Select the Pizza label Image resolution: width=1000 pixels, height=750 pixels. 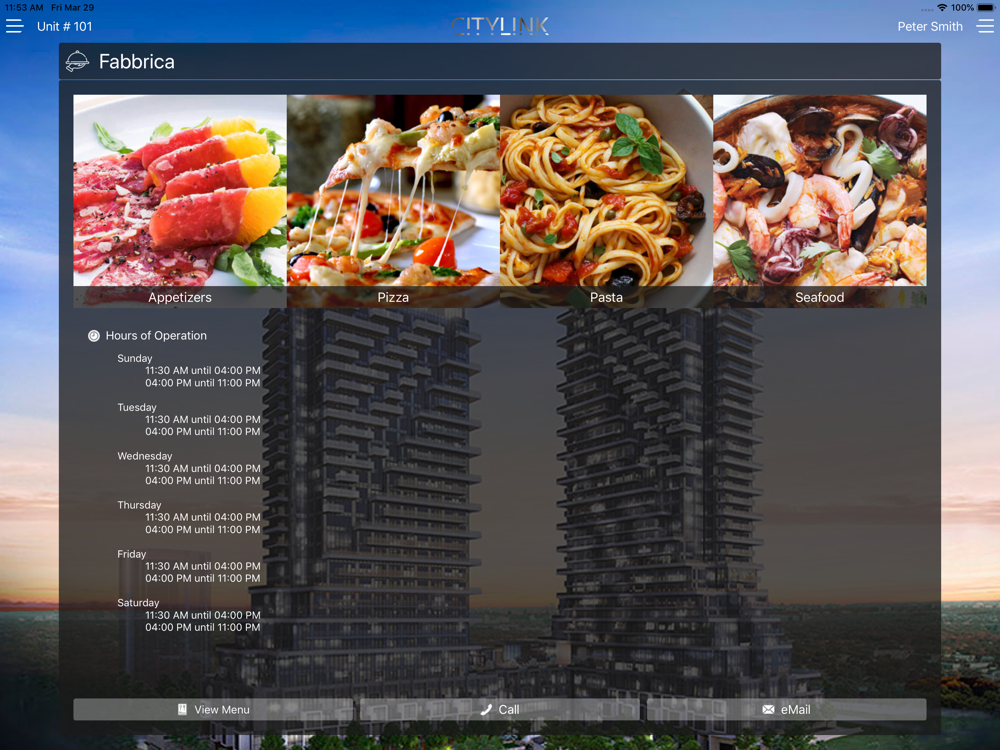[393, 297]
